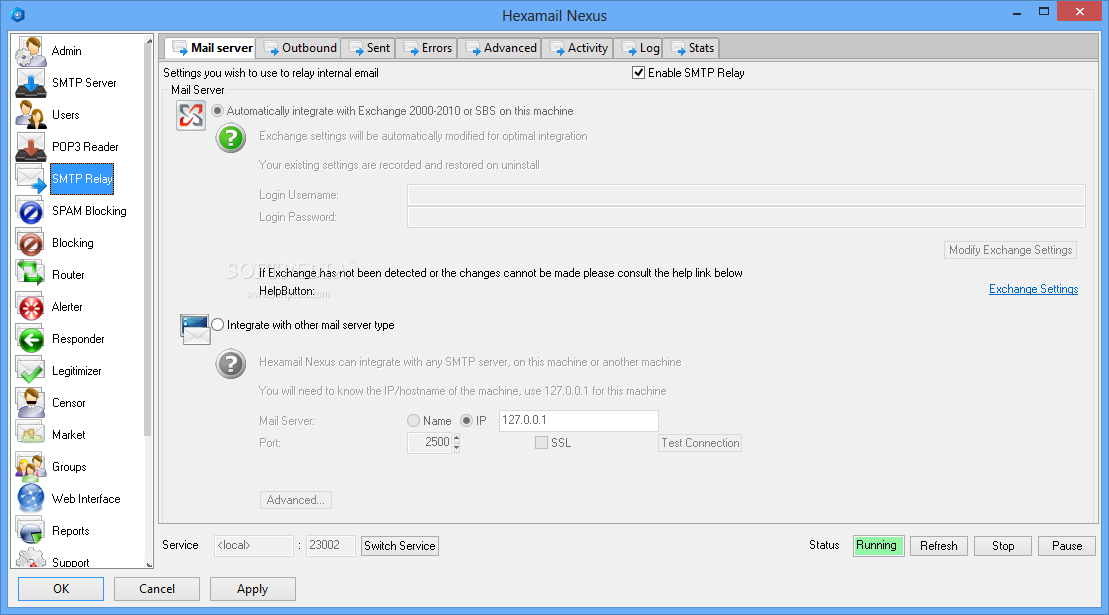Screen dimensions: 1109x615
Task: Open the Advanced tab
Action: [500, 48]
